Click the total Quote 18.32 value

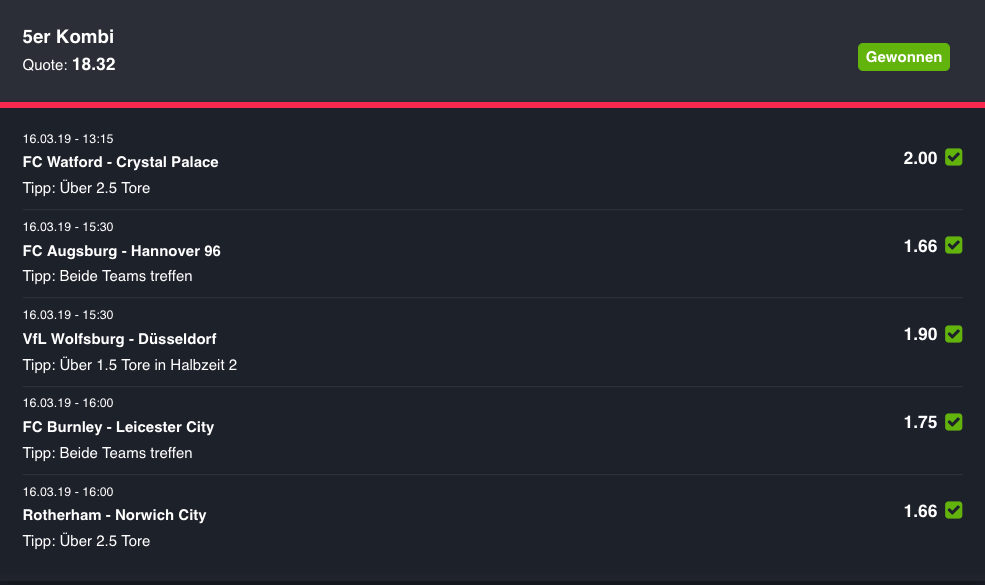94,64
